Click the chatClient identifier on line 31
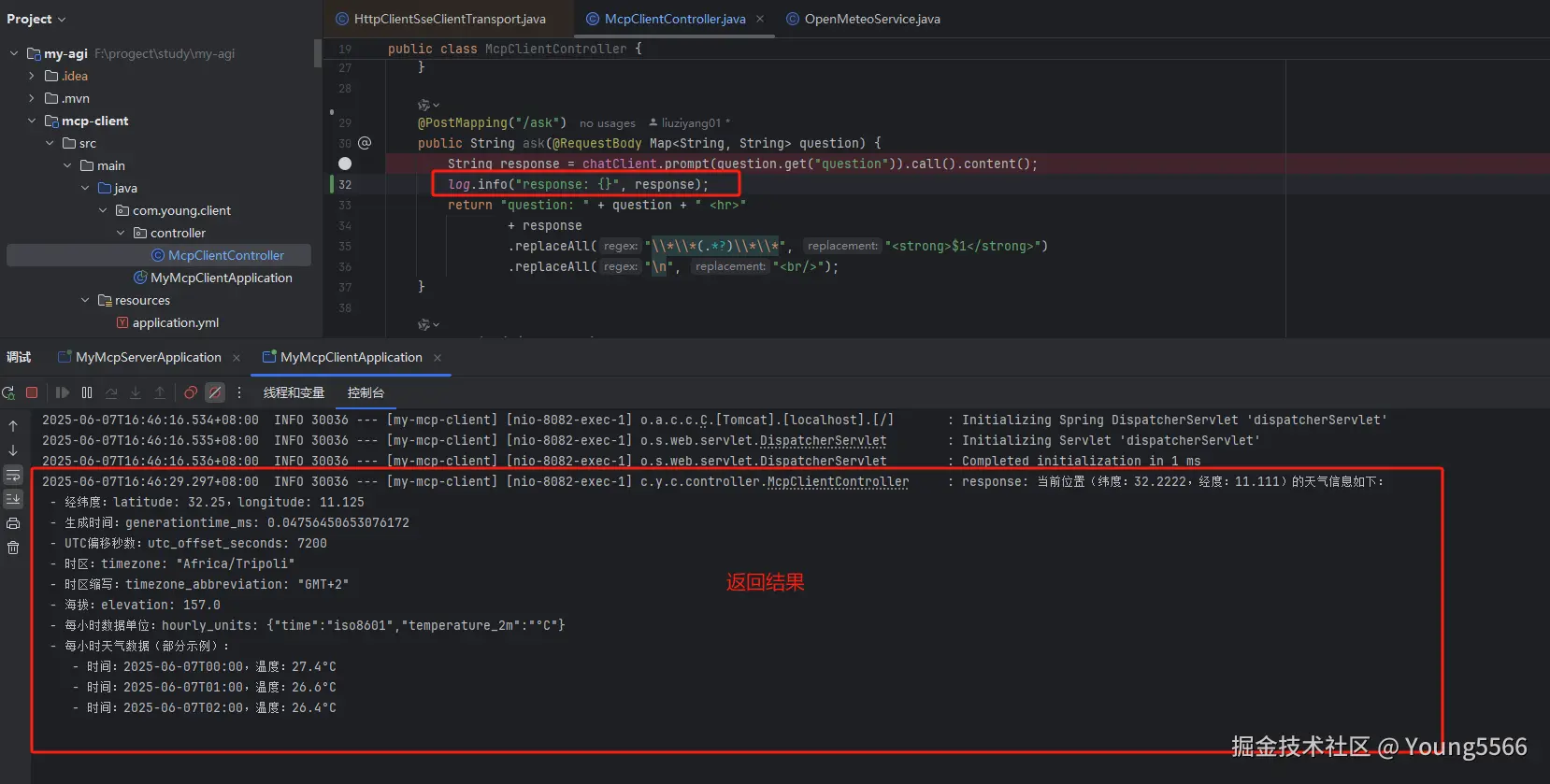Image resolution: width=1550 pixels, height=784 pixels. tap(620, 164)
